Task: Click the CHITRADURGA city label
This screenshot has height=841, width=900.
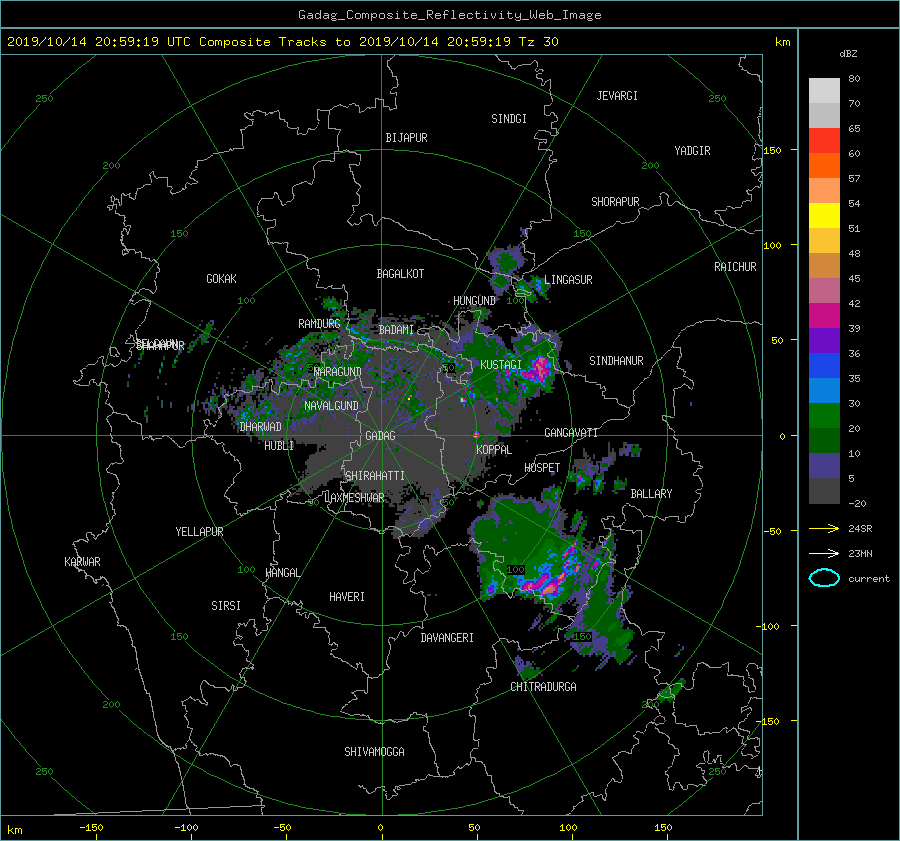Action: coord(543,687)
